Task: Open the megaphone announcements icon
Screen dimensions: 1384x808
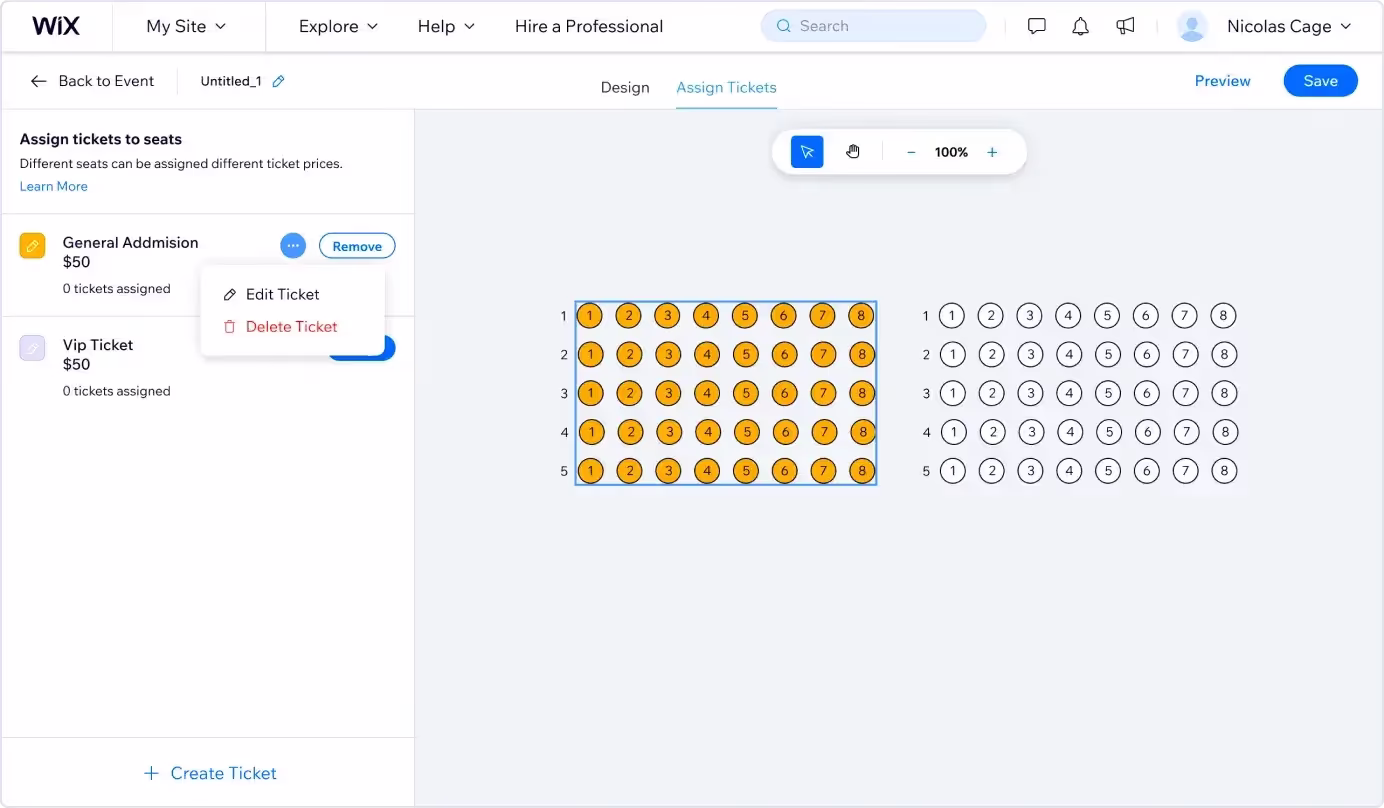Action: click(x=1125, y=27)
